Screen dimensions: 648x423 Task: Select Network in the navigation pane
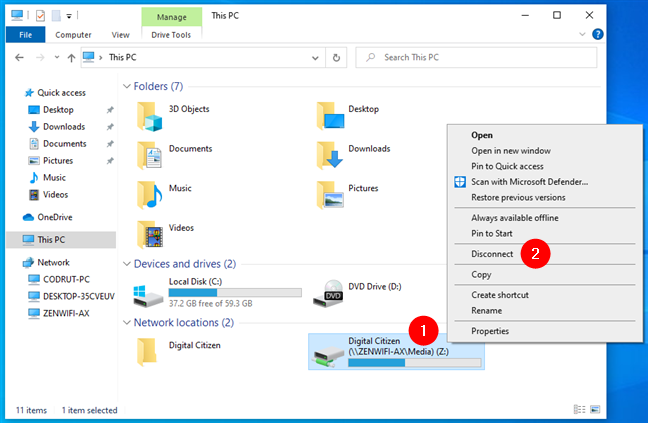coord(53,262)
